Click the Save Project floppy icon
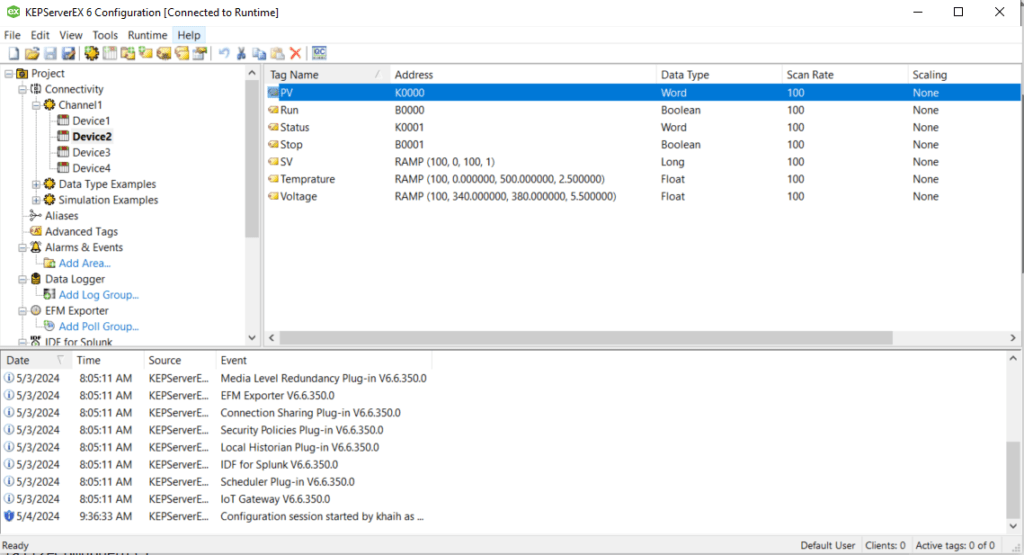The width and height of the screenshot is (1024, 555). coord(50,54)
